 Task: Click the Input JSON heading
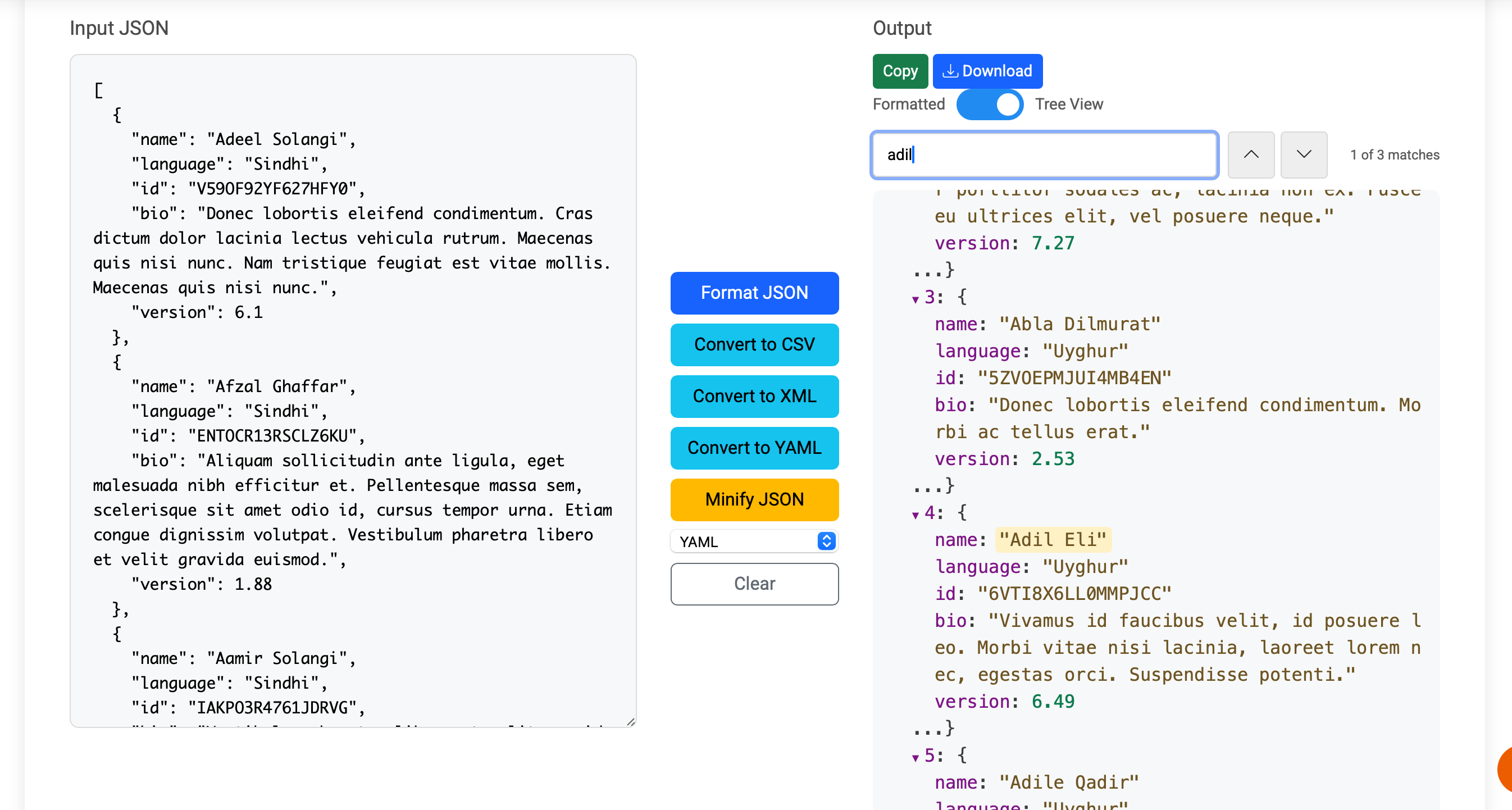click(119, 28)
